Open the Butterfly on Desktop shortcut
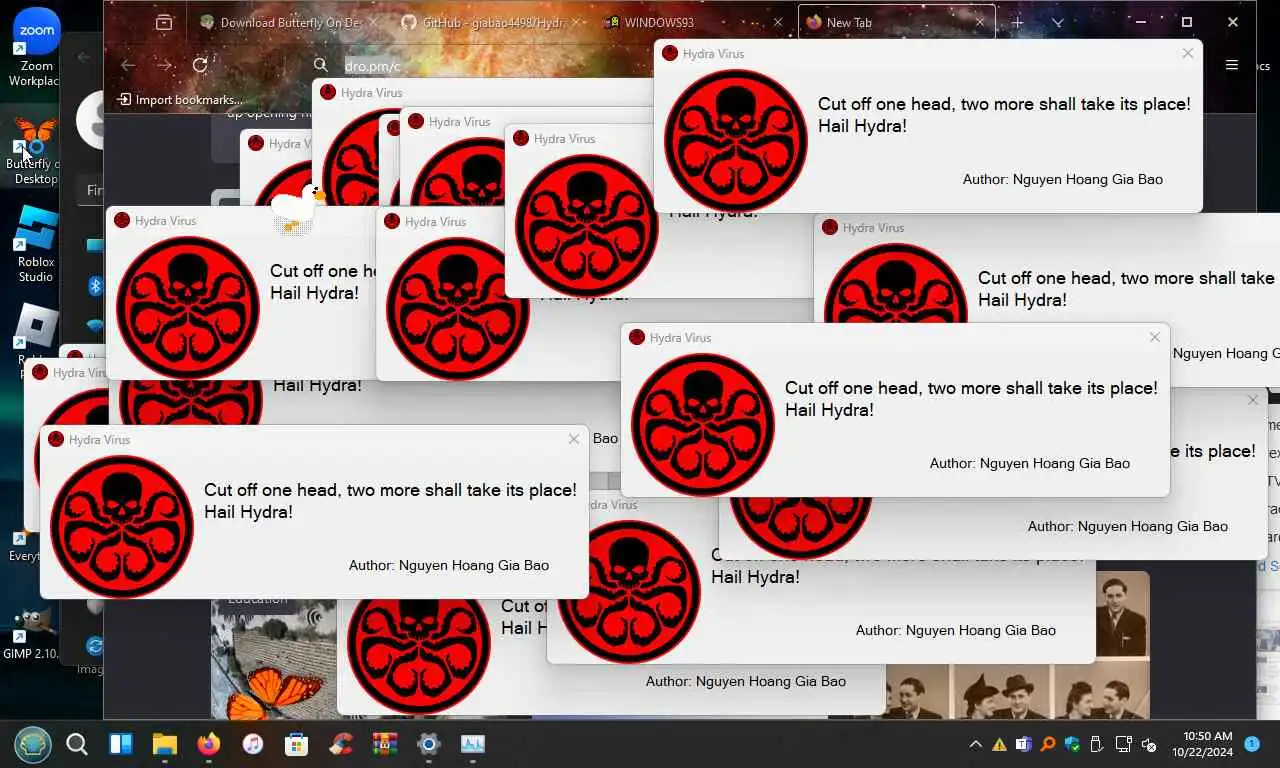1280x768 pixels. pyautogui.click(x=36, y=150)
